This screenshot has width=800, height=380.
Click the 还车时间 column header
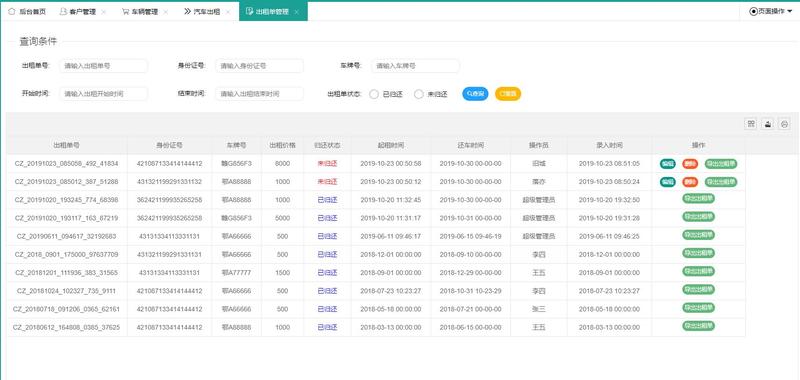pyautogui.click(x=470, y=145)
